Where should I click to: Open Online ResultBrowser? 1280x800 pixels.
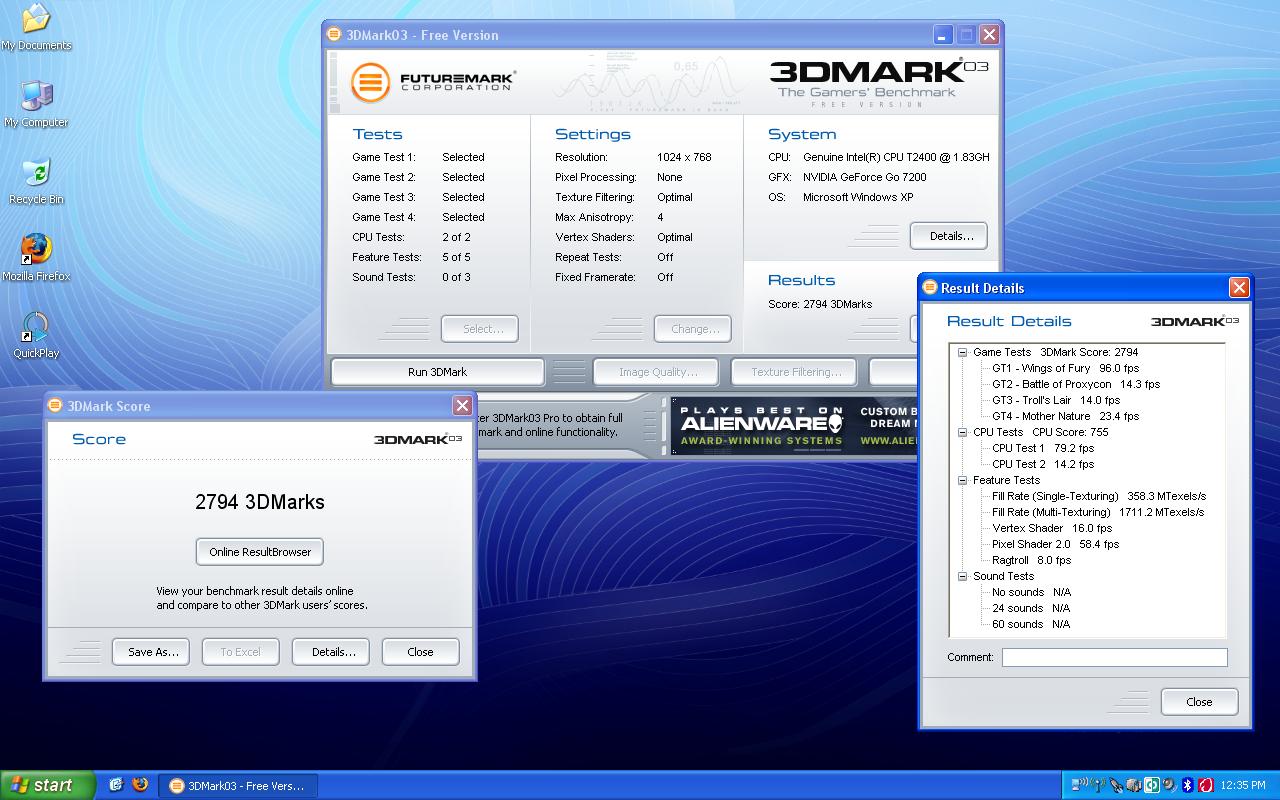pyautogui.click(x=260, y=552)
